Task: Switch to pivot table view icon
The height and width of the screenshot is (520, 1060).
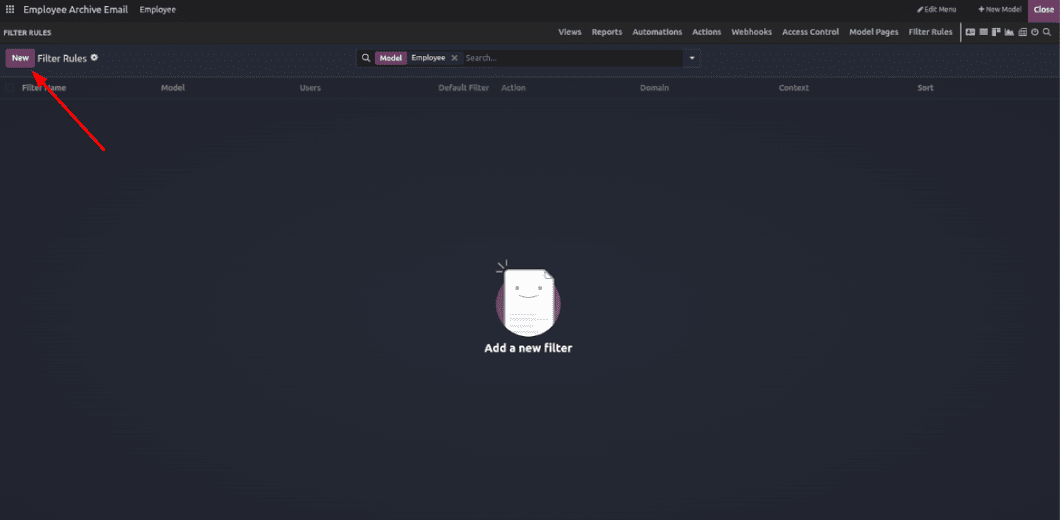Action: [1023, 32]
